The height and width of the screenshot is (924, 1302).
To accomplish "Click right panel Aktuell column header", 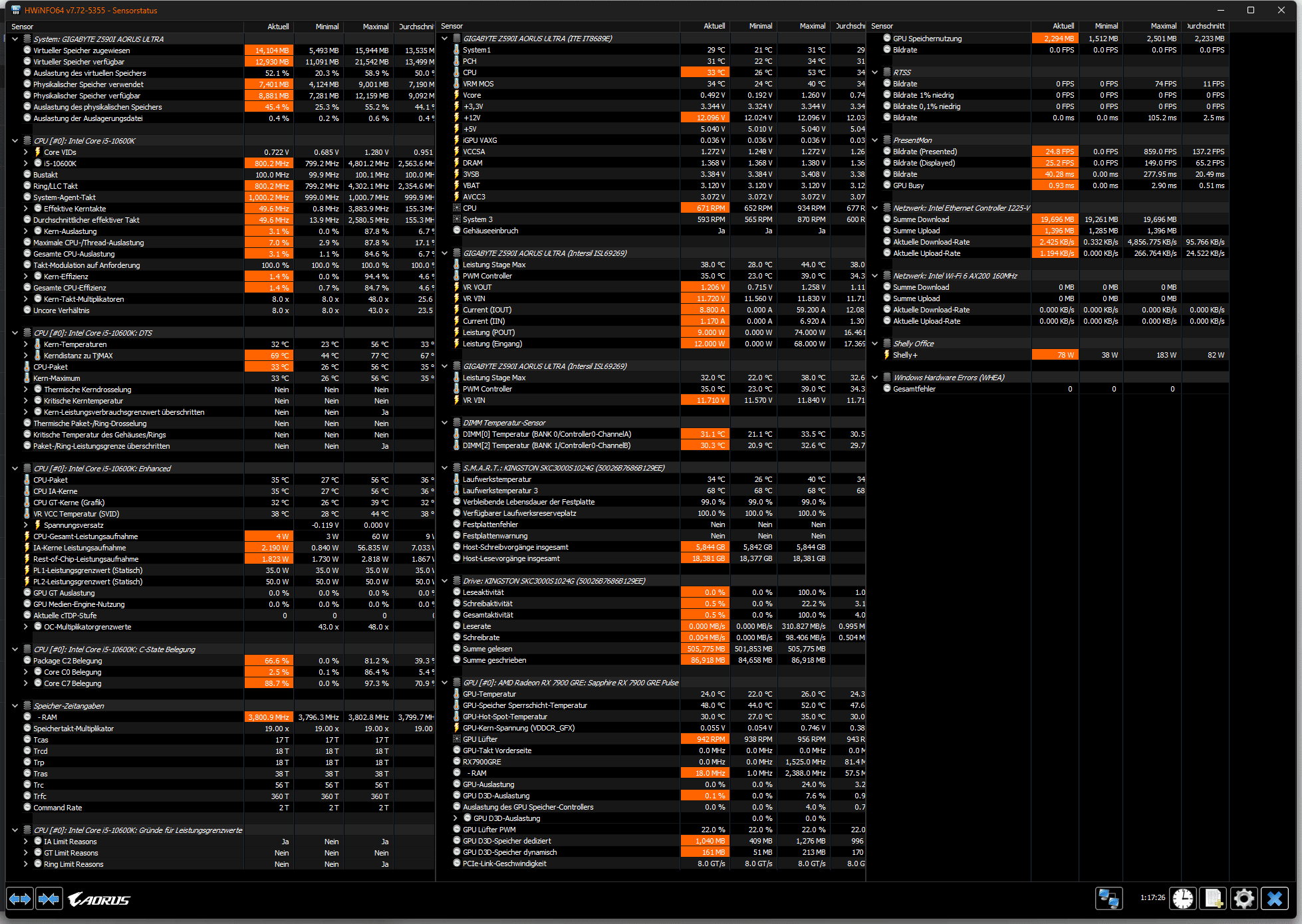I will (x=1055, y=26).
